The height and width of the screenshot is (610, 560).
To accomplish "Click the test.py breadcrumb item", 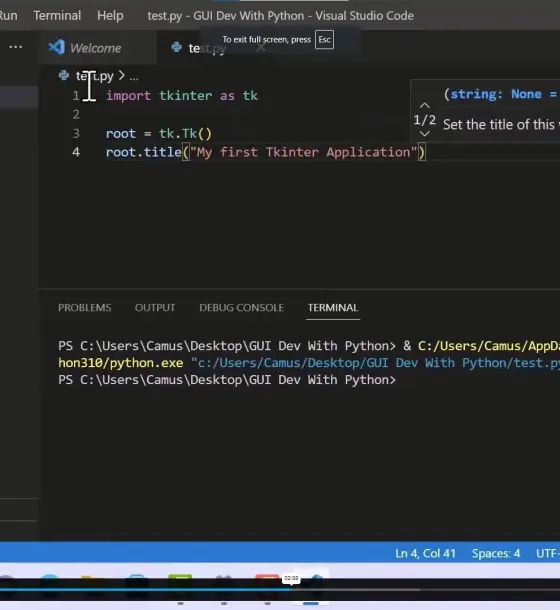I will point(95,76).
